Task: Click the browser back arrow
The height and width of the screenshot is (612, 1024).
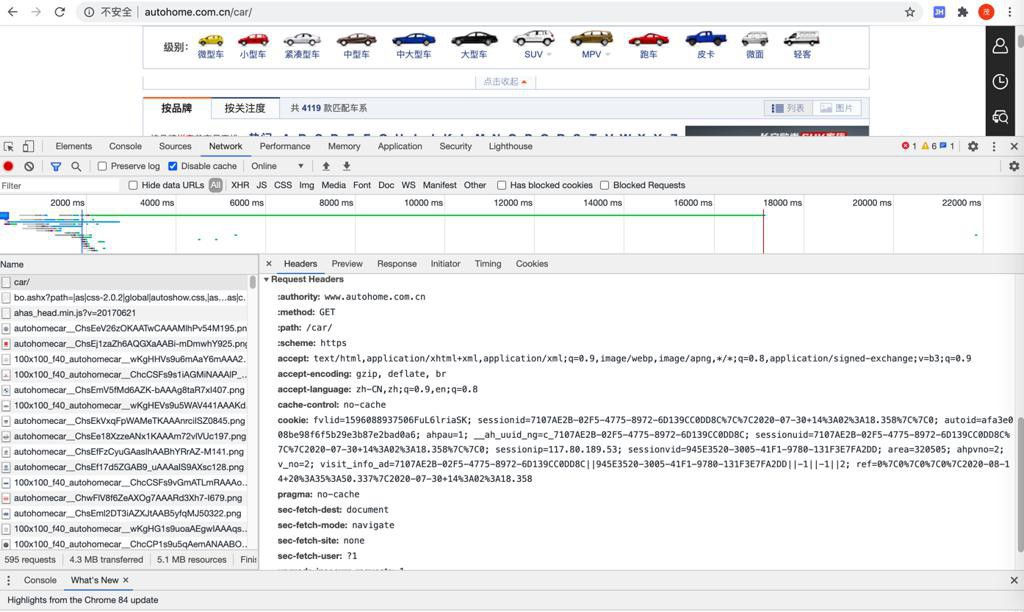Action: tap(12, 12)
